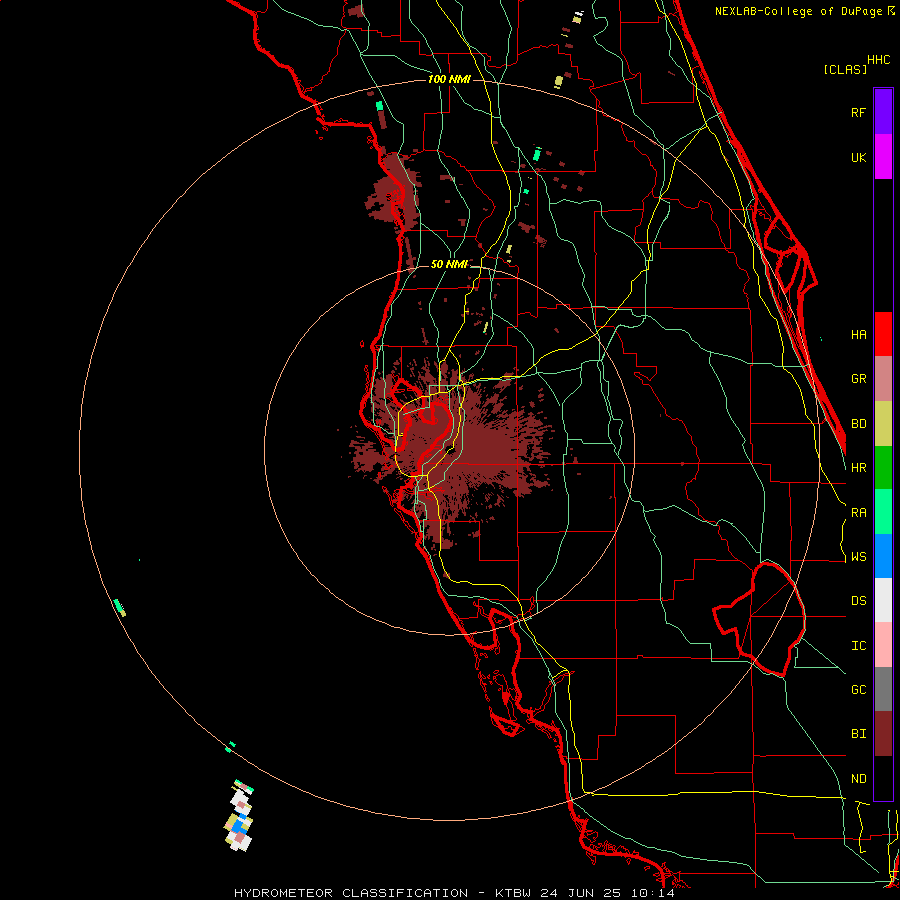Click the HR legend label
Viewport: 900px width, 900px height.
pos(858,468)
